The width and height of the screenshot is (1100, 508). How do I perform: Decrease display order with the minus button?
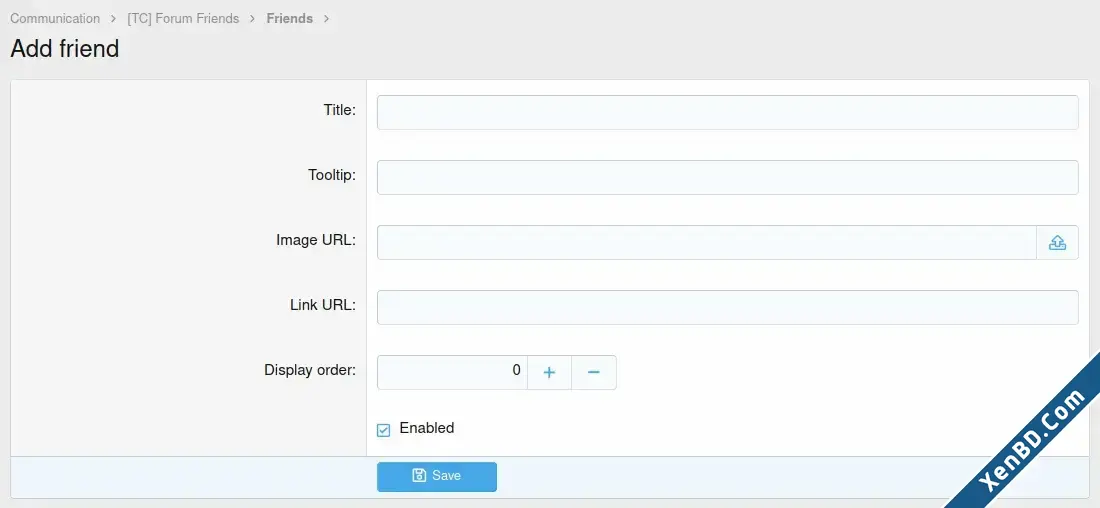click(593, 373)
